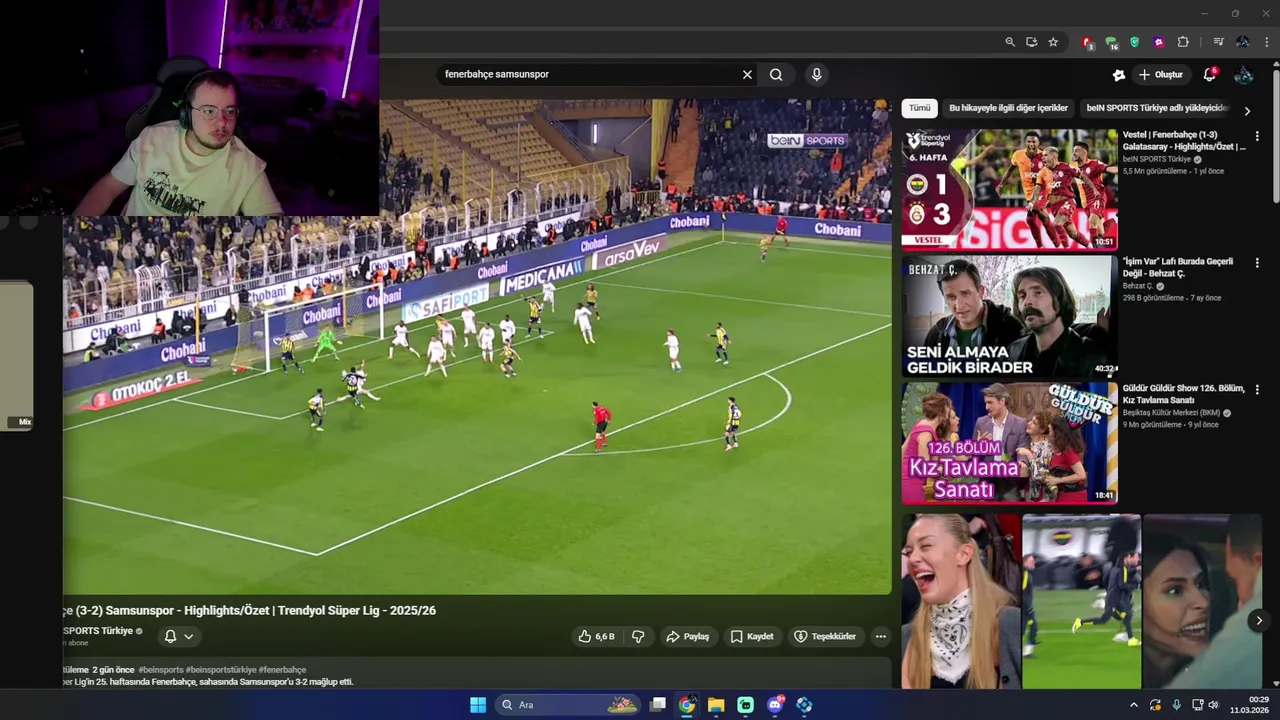Select the 'beIN SPORTS Türkiye adlı yükleyiciden' chip
The image size is (1280, 720).
click(x=1158, y=108)
